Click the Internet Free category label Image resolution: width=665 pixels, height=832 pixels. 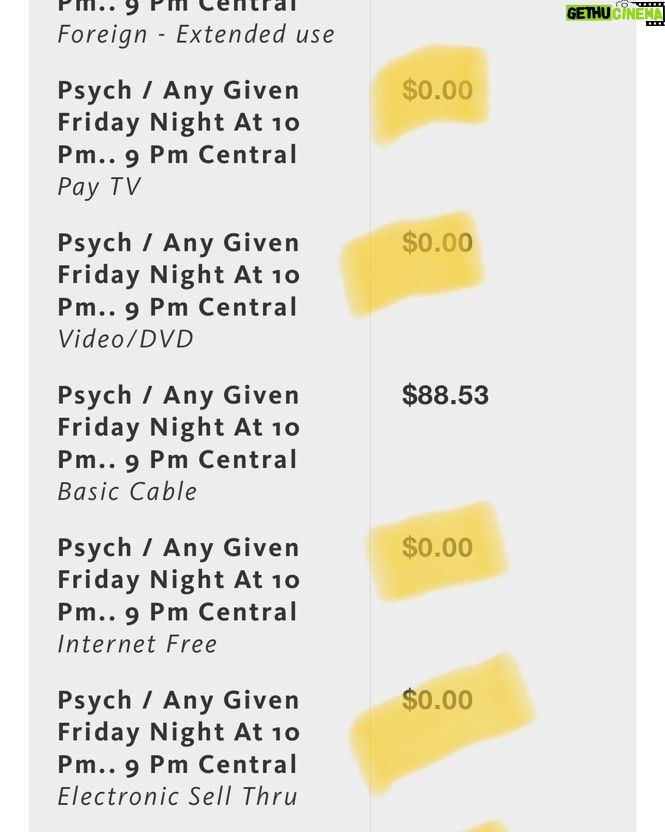pos(137,644)
